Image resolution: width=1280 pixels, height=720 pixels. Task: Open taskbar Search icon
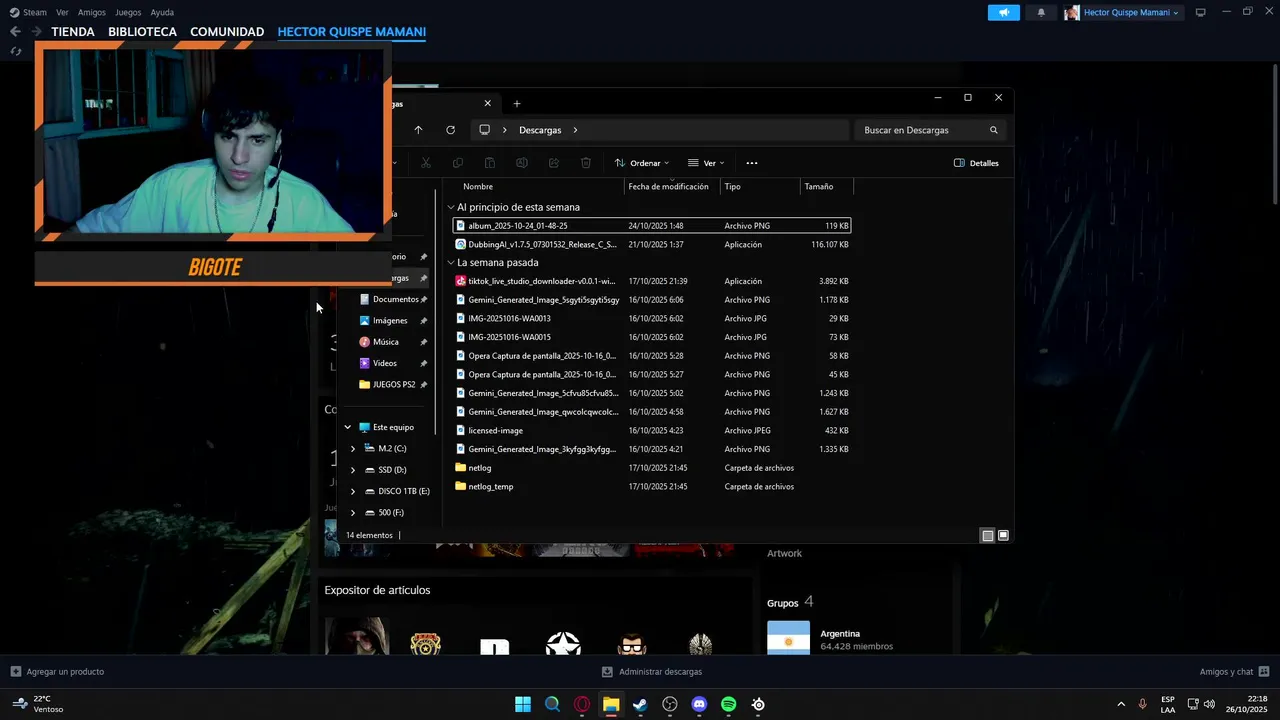pyautogui.click(x=552, y=704)
